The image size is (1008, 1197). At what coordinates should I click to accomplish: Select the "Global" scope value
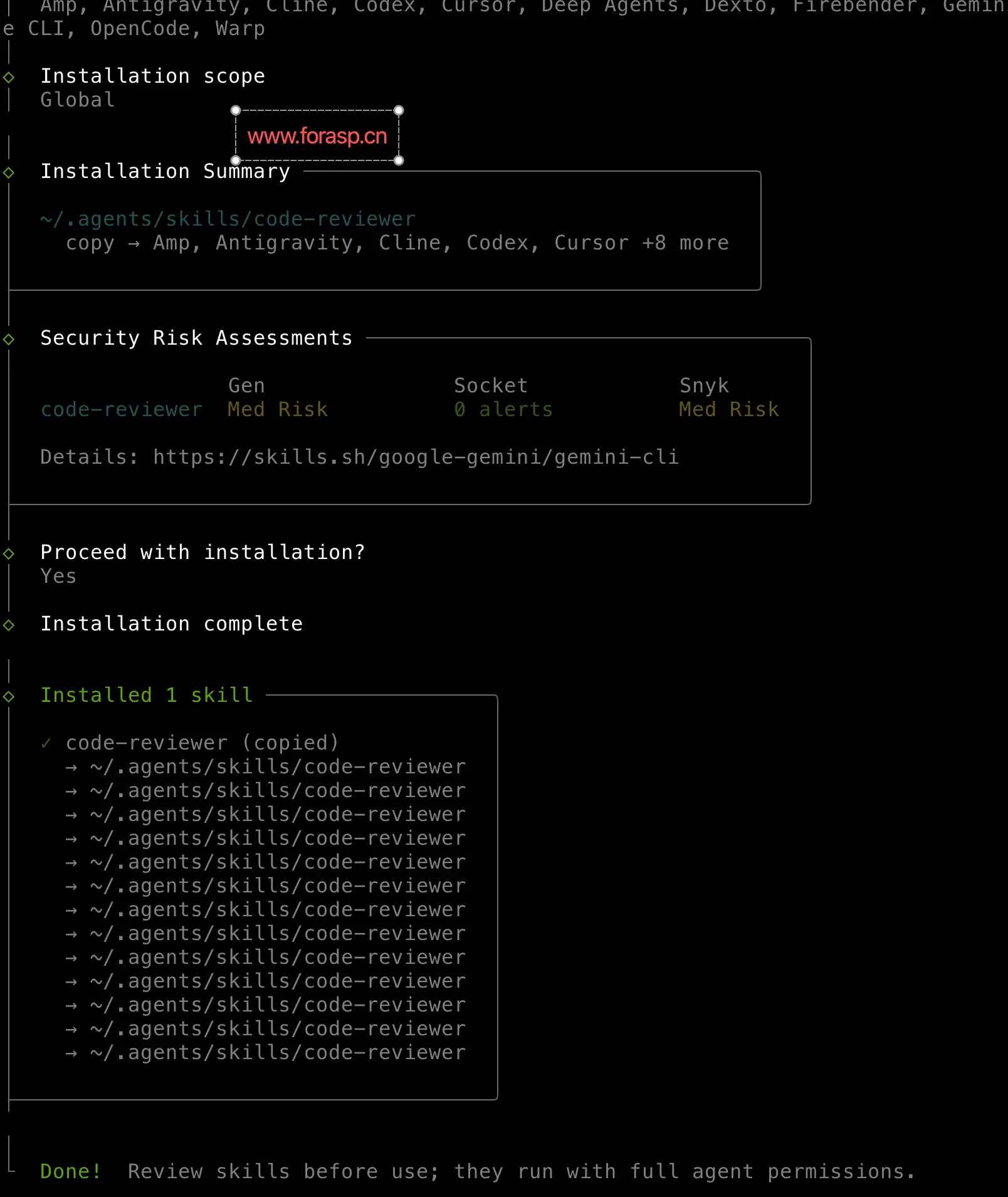tap(78, 100)
